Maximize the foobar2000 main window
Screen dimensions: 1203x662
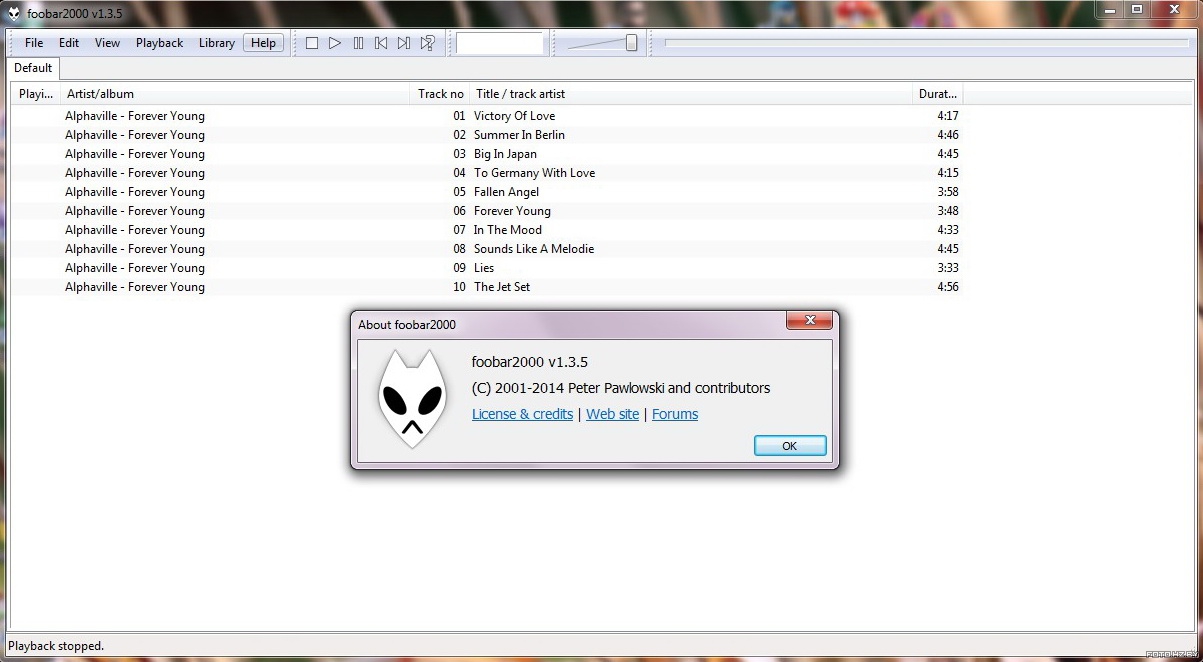(x=1137, y=9)
